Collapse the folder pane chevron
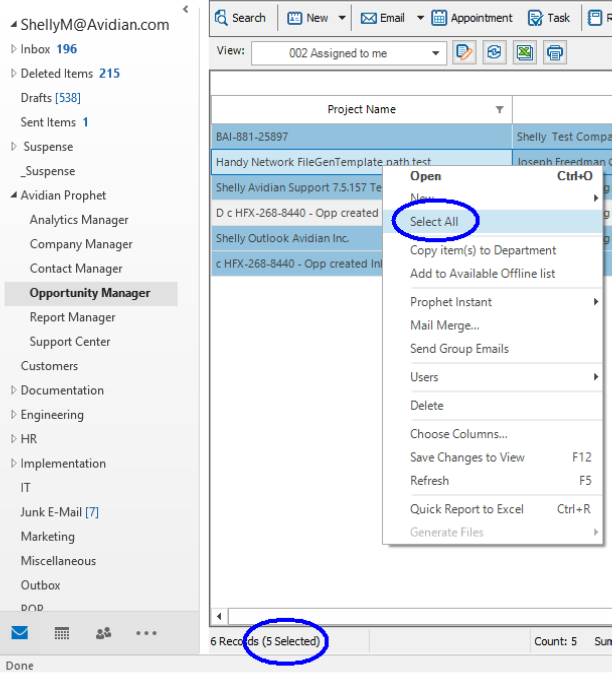The width and height of the screenshot is (613, 673). (185, 9)
